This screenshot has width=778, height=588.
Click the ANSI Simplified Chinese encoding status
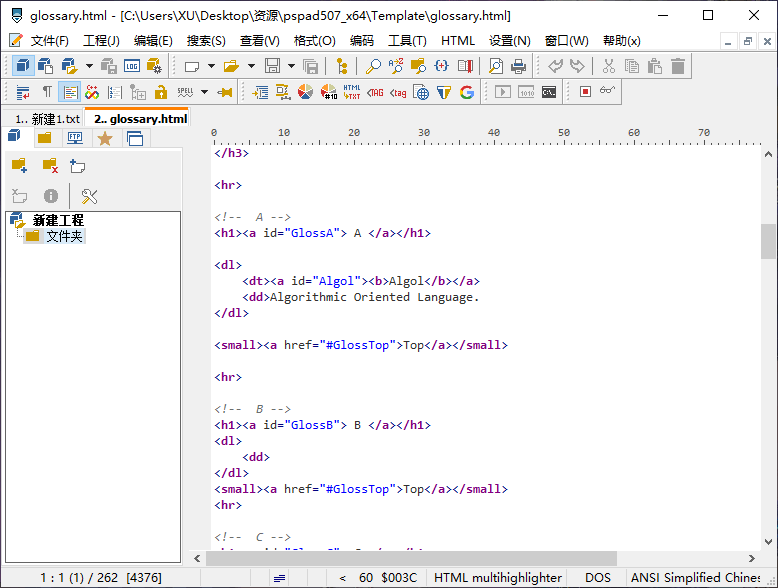(696, 578)
